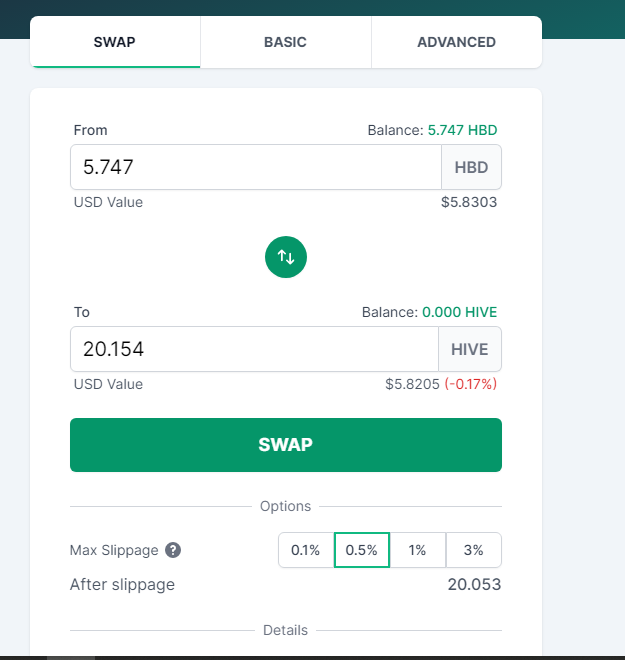Click the swap direction arrows icon
625x660 pixels.
pos(286,257)
